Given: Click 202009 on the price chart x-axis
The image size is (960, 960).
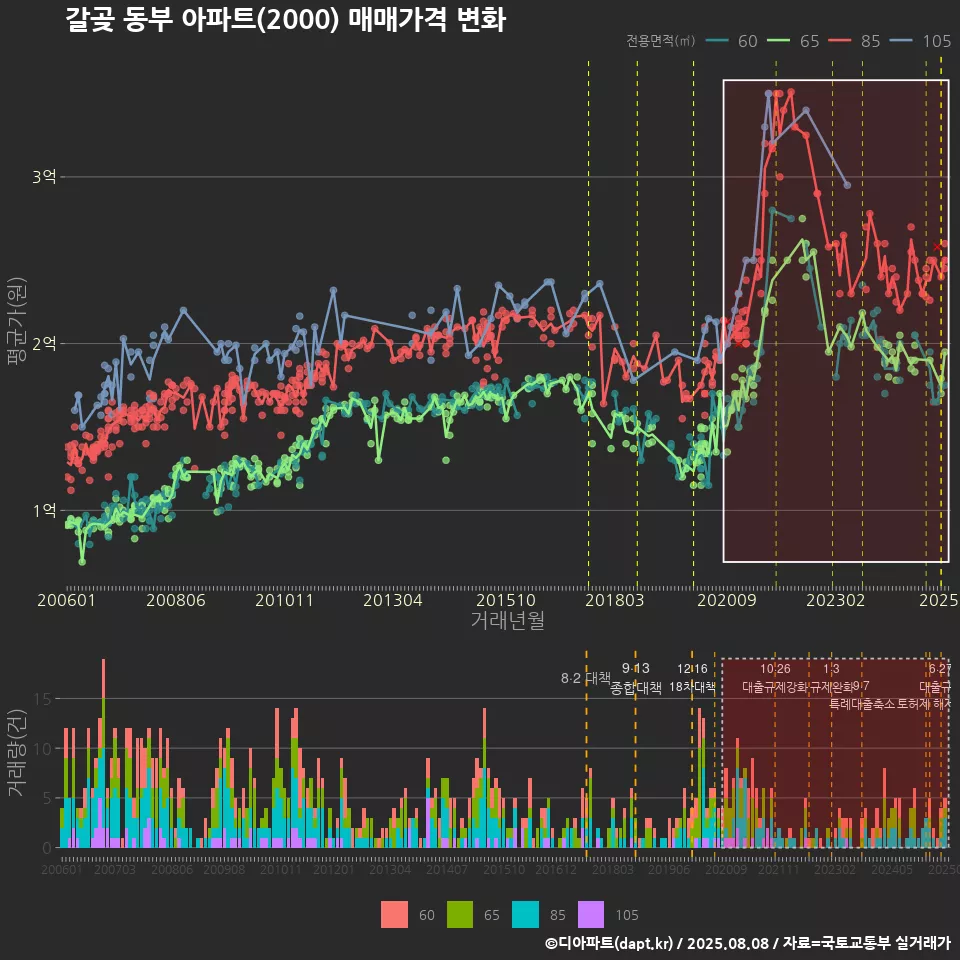Looking at the screenshot, I should tap(727, 600).
